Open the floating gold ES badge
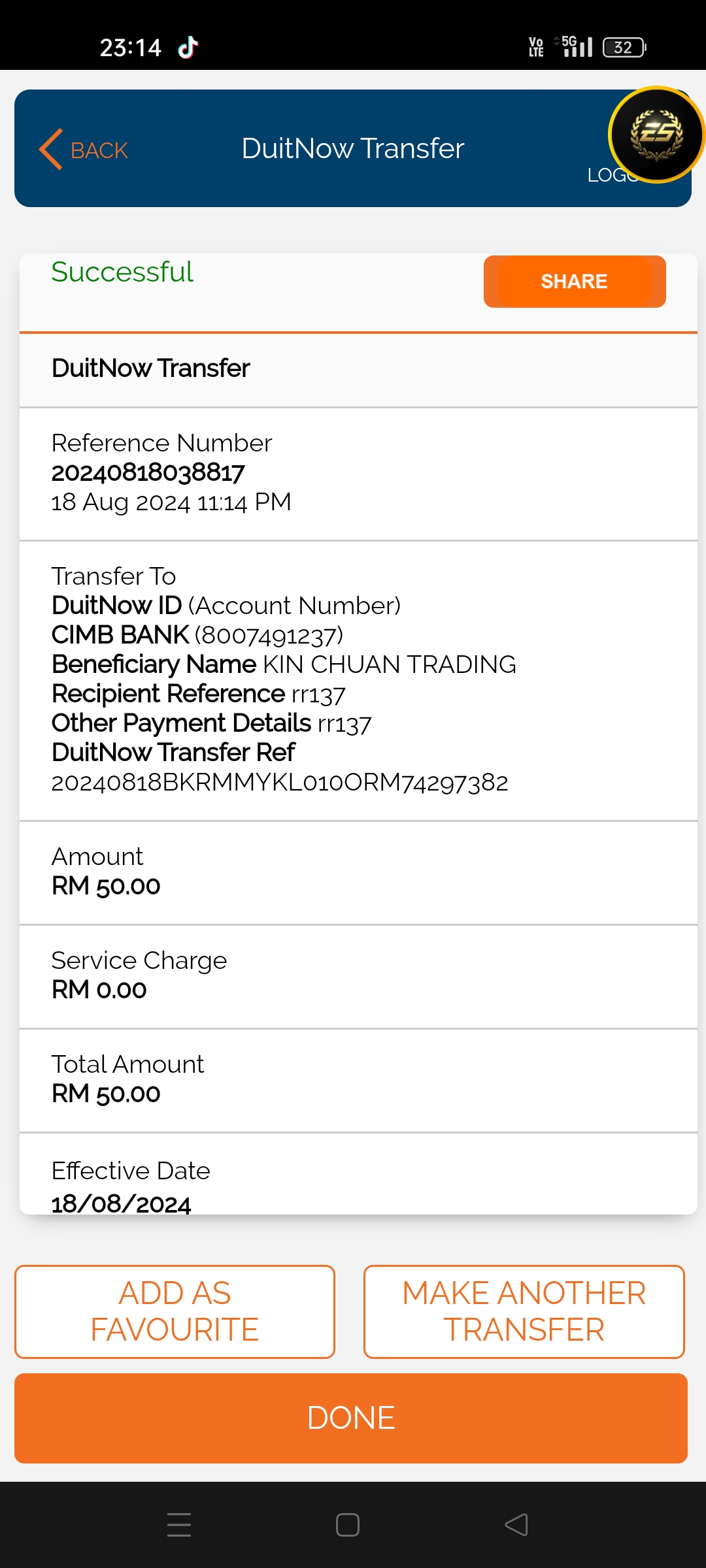 pos(656,135)
